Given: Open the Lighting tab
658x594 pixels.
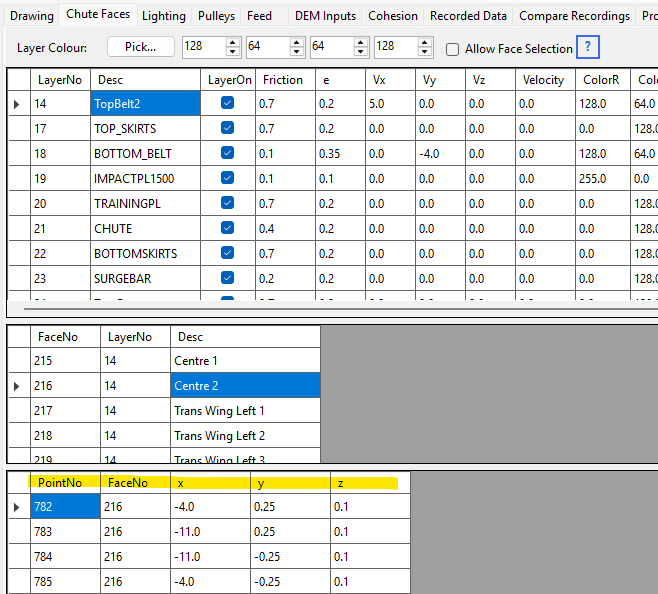Looking at the screenshot, I should (164, 16).
